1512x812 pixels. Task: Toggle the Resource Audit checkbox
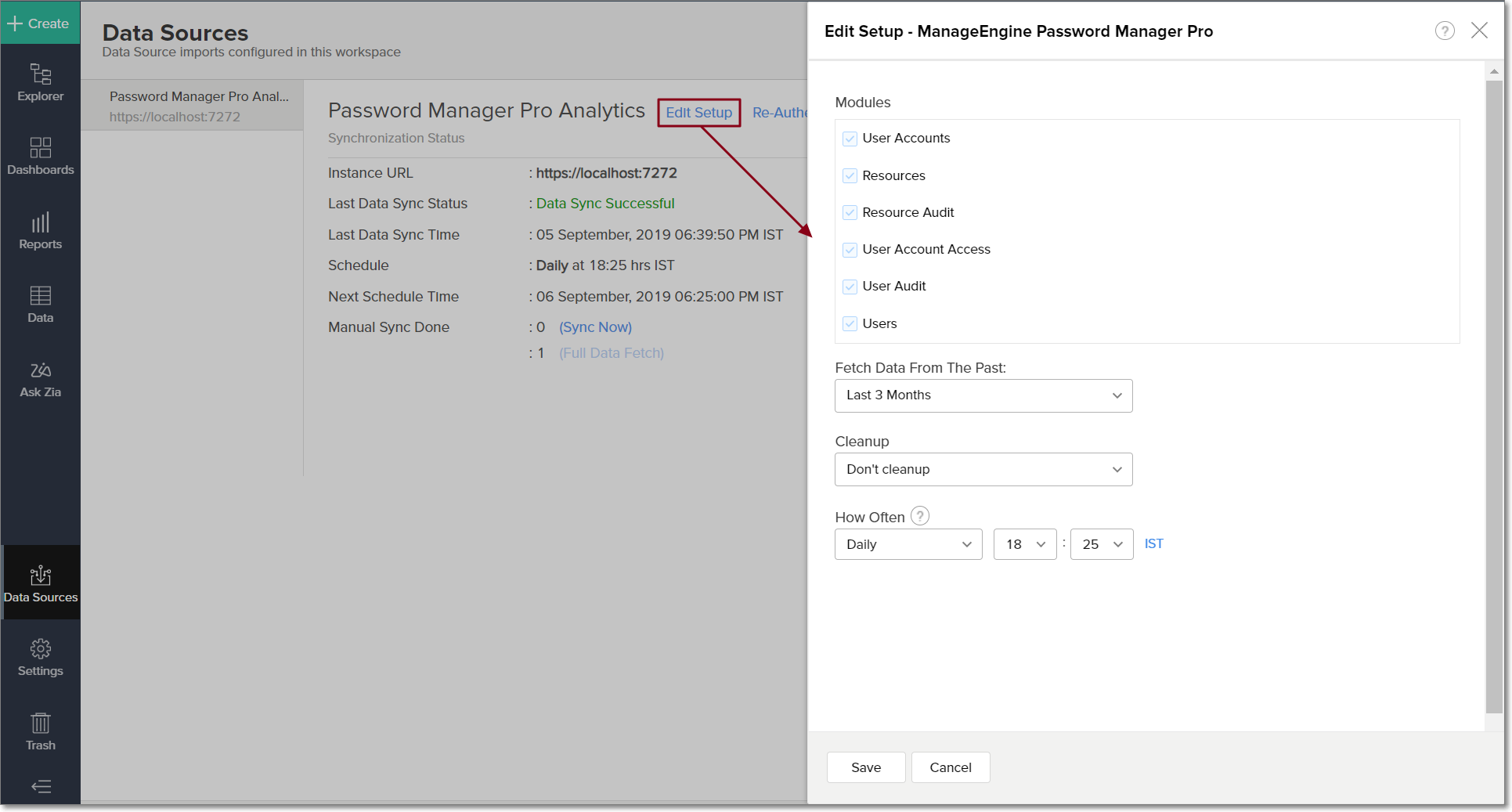click(850, 213)
